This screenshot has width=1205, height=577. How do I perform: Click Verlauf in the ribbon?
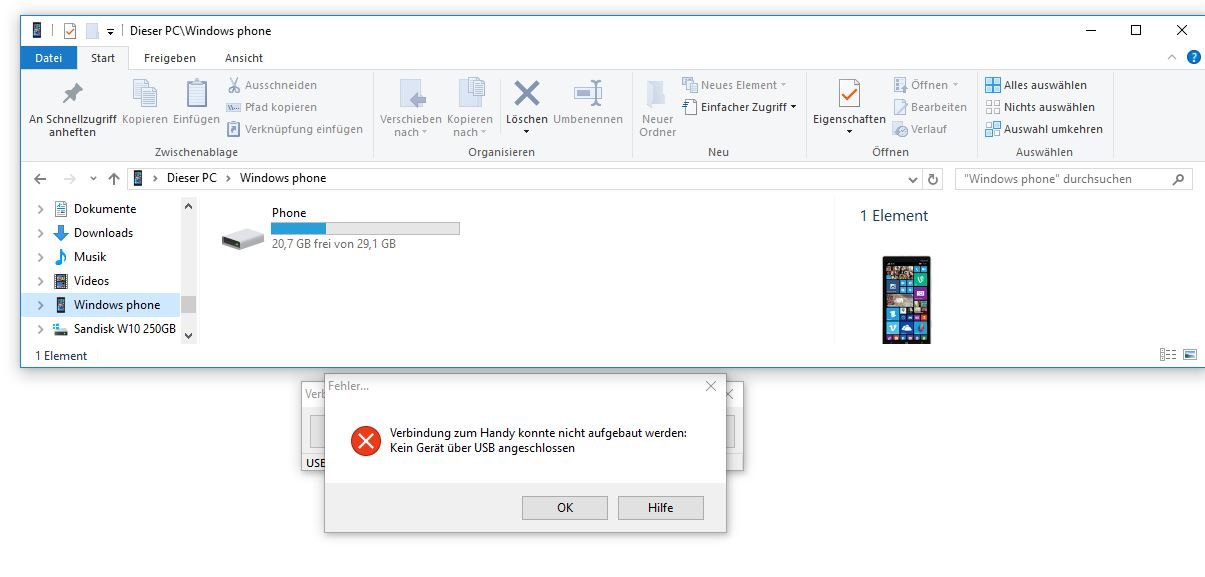click(x=919, y=129)
